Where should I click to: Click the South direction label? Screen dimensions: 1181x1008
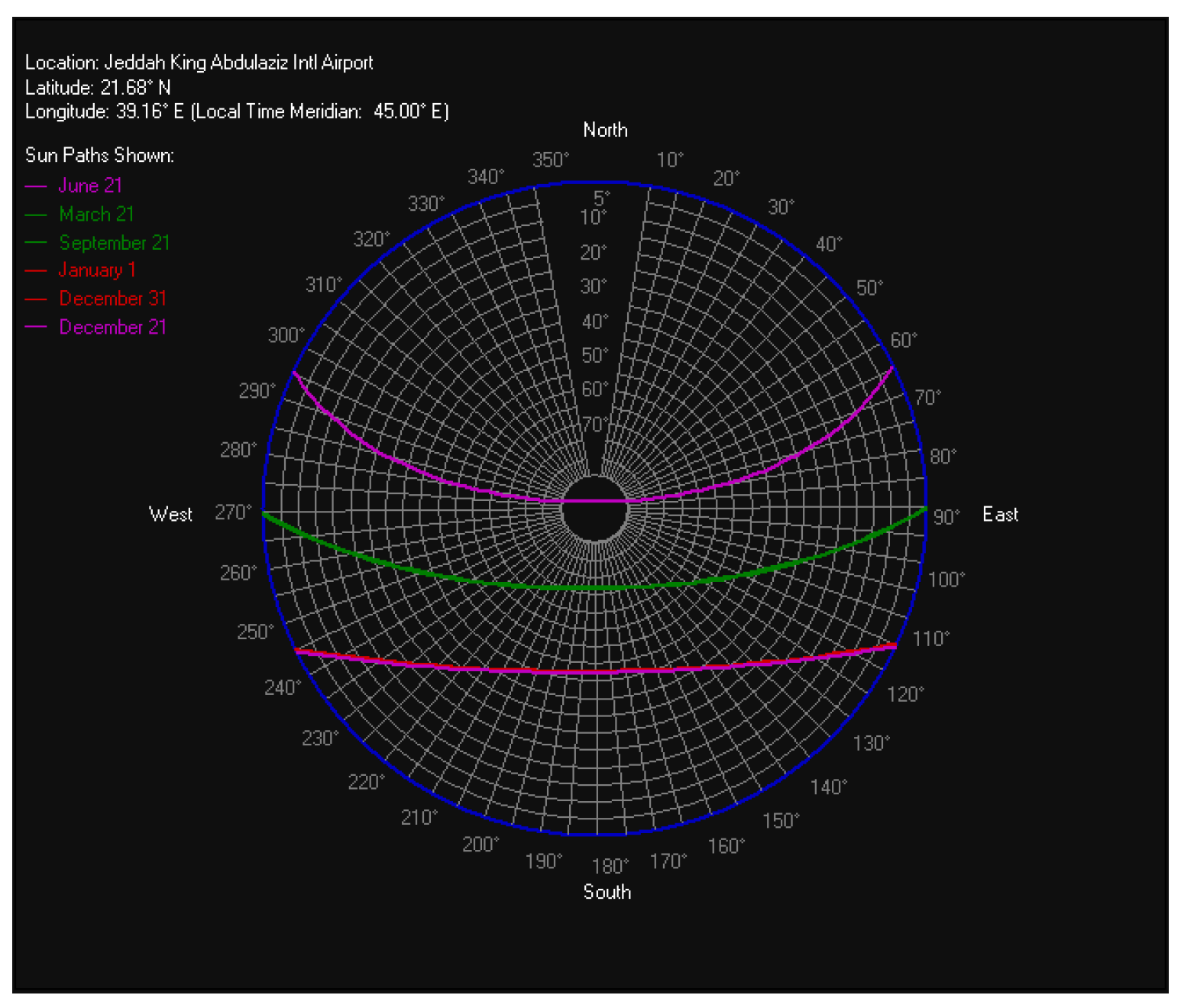[x=607, y=892]
